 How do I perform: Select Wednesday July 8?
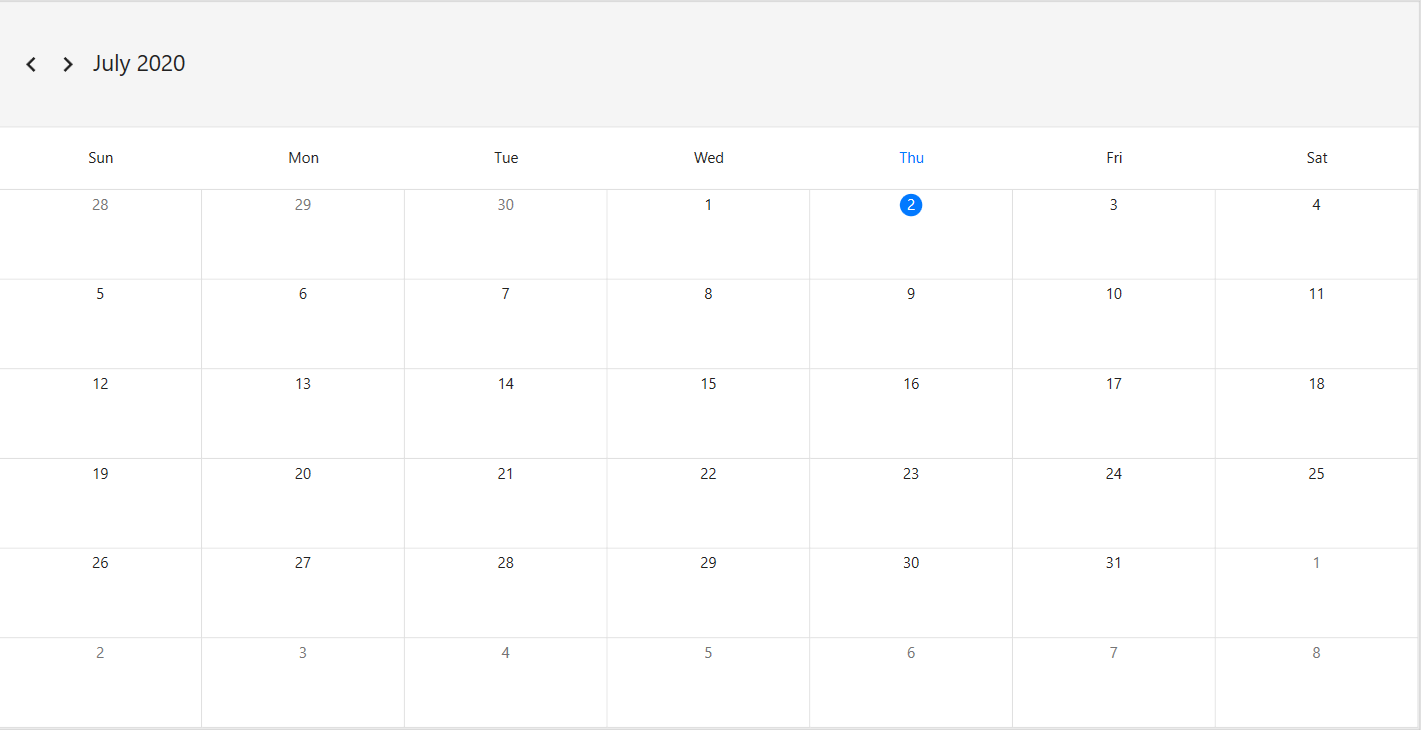click(708, 324)
